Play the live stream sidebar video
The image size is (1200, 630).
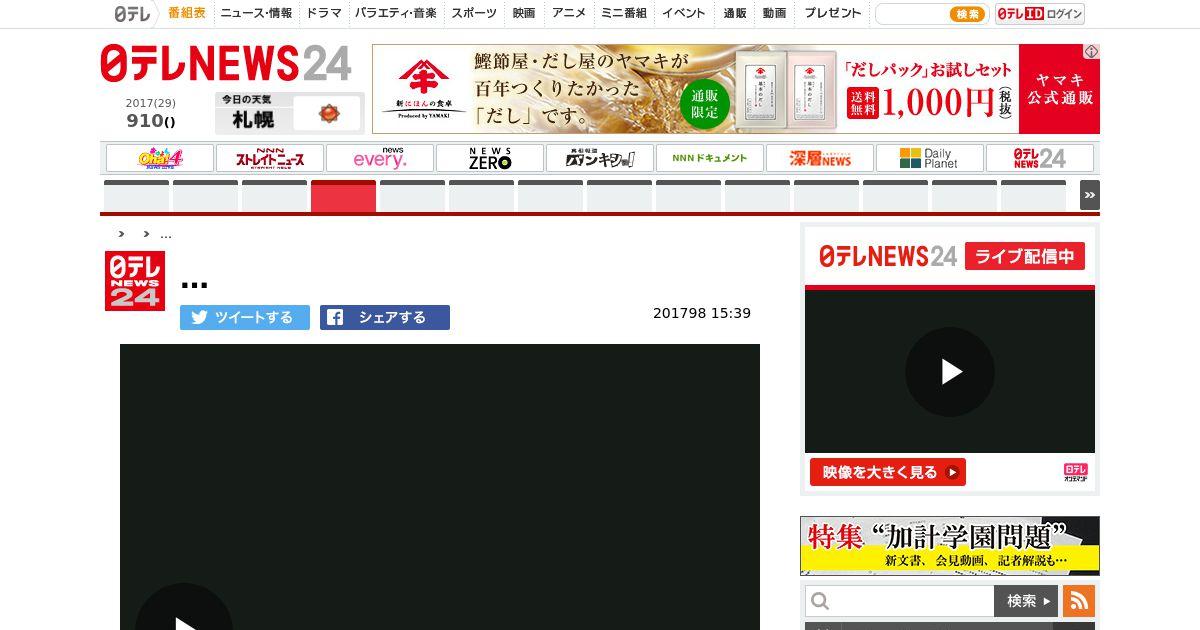click(x=950, y=372)
